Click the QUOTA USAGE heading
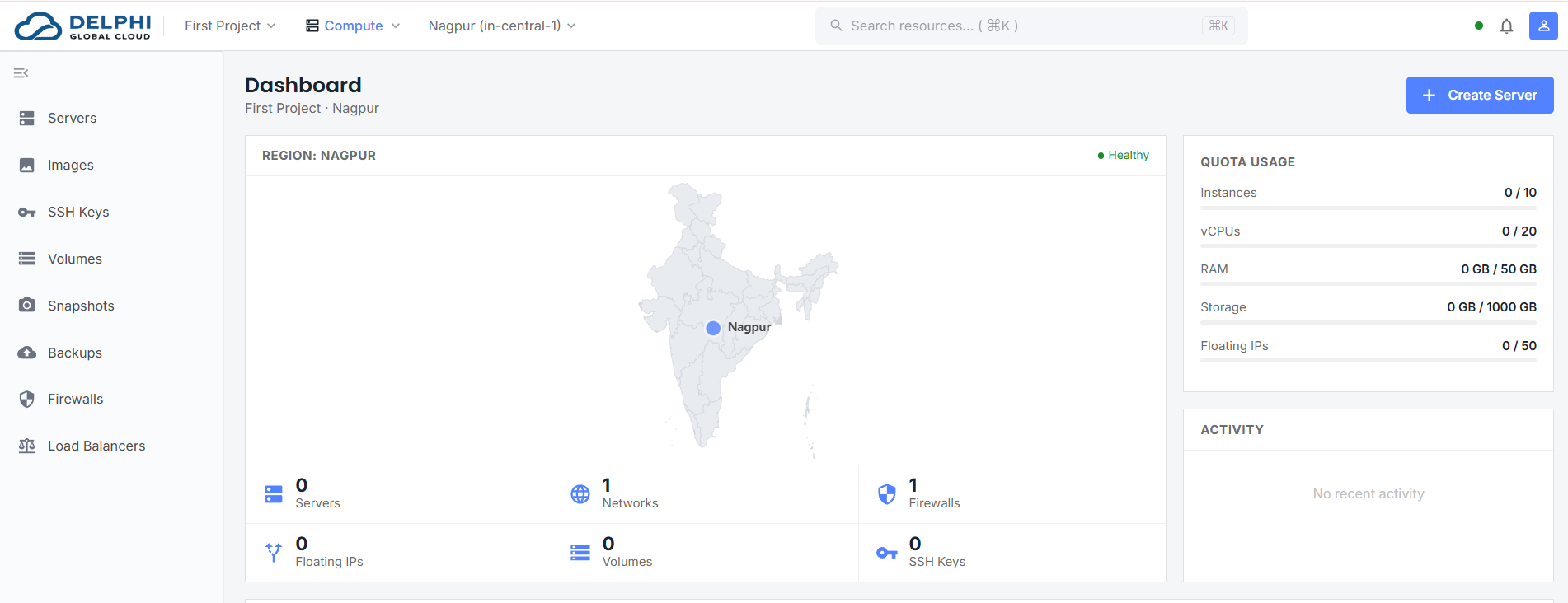Viewport: 1568px width, 603px height. 1247,162
